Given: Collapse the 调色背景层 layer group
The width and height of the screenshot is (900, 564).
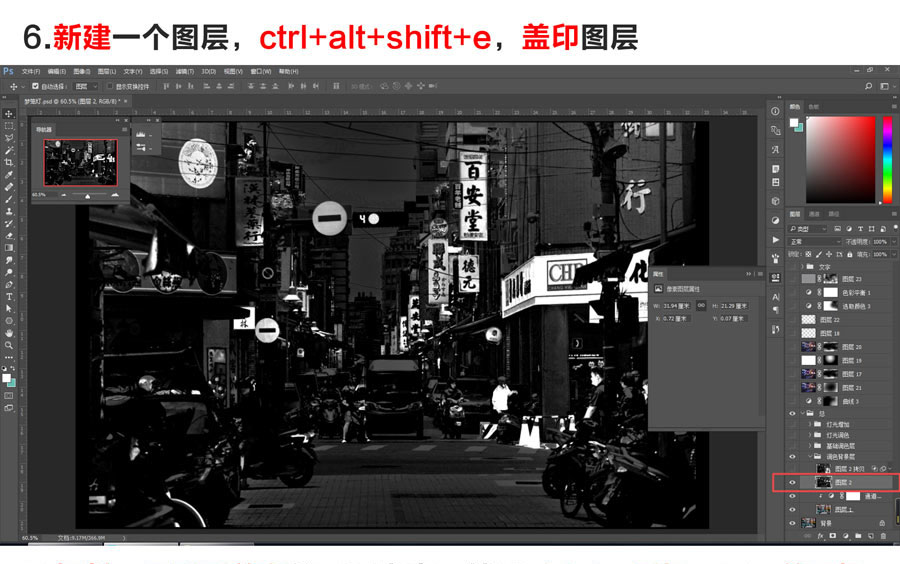Looking at the screenshot, I should click(810, 457).
